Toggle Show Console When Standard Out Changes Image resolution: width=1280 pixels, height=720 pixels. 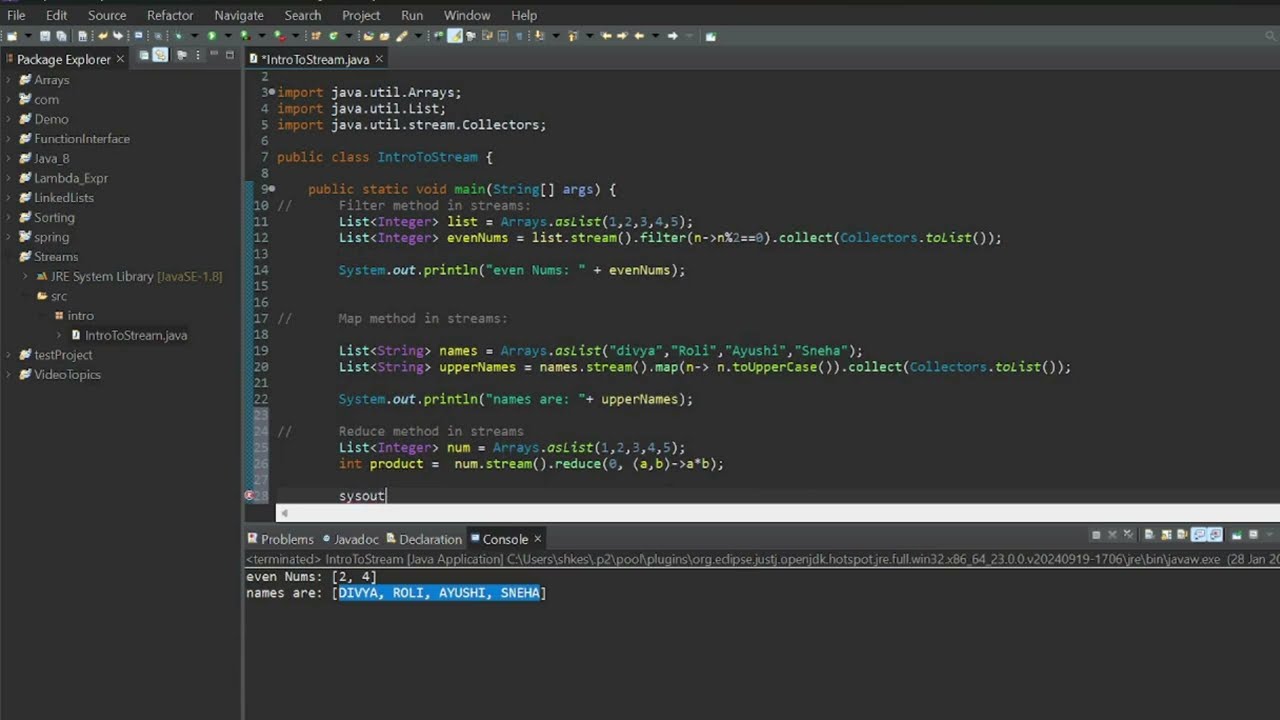[x=1199, y=535]
